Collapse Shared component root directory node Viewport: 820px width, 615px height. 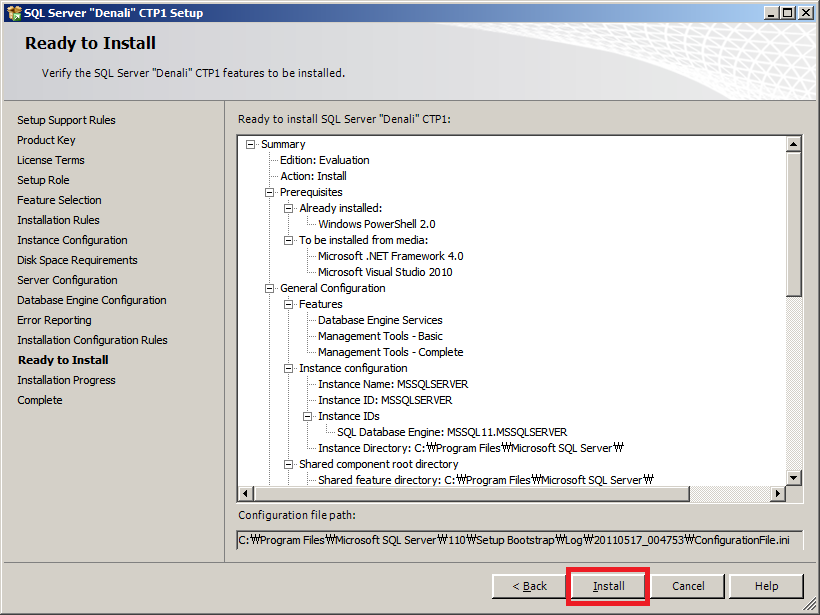point(288,464)
